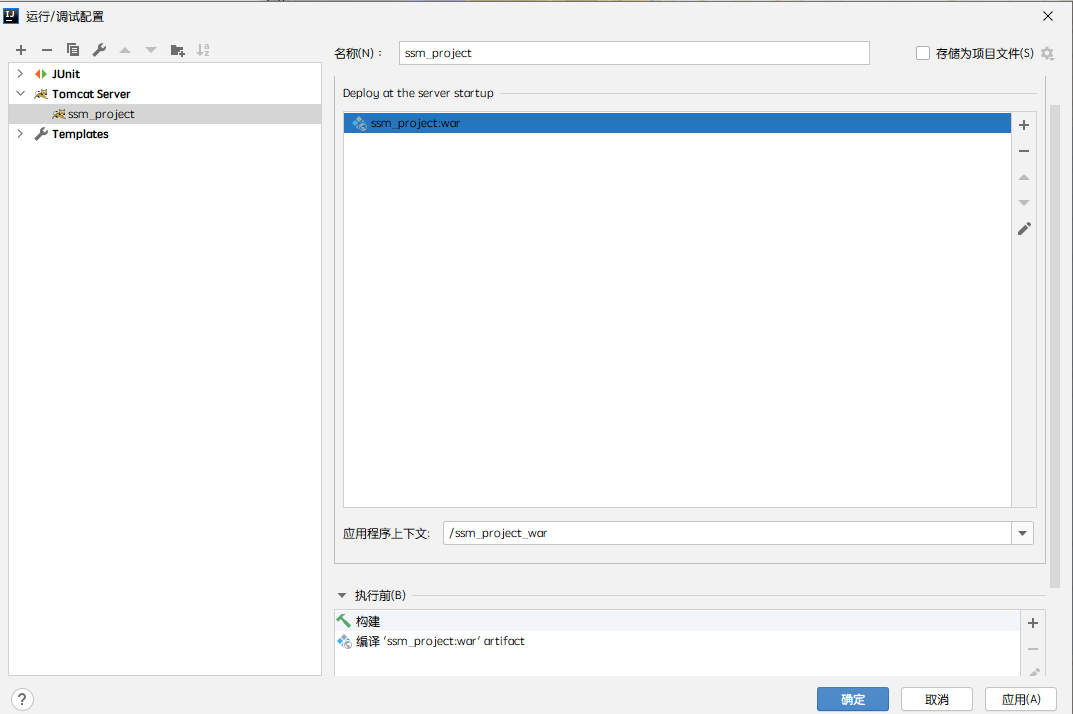Image resolution: width=1073 pixels, height=714 pixels.
Task: Enable store as project file checkbox
Action: click(x=922, y=53)
